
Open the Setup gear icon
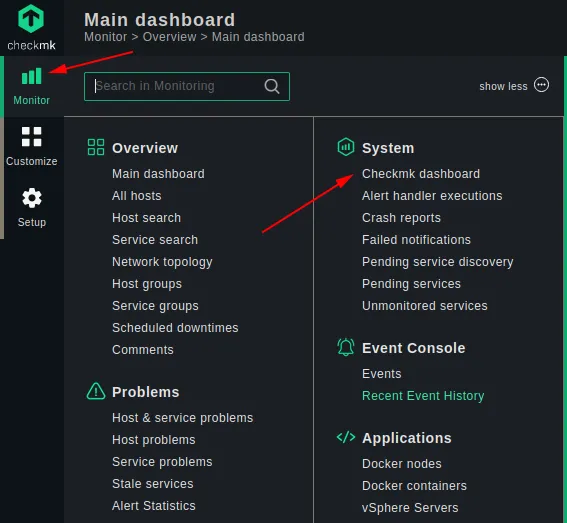[x=32, y=198]
